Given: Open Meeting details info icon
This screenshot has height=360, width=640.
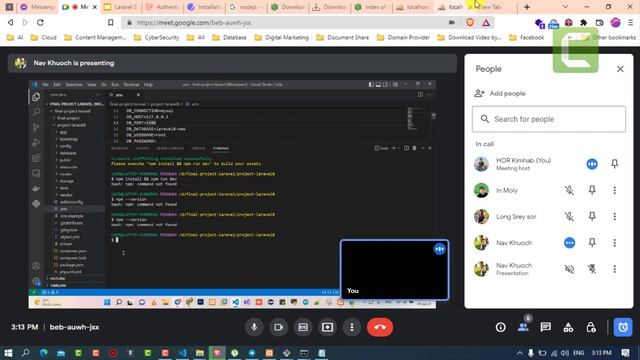Looking at the screenshot, I should coord(500,327).
